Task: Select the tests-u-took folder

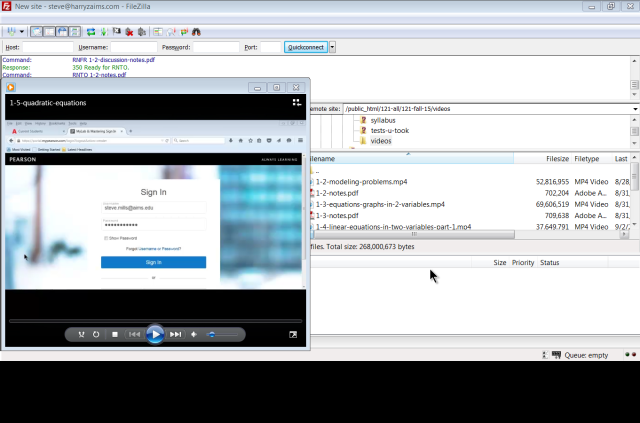Action: point(391,130)
